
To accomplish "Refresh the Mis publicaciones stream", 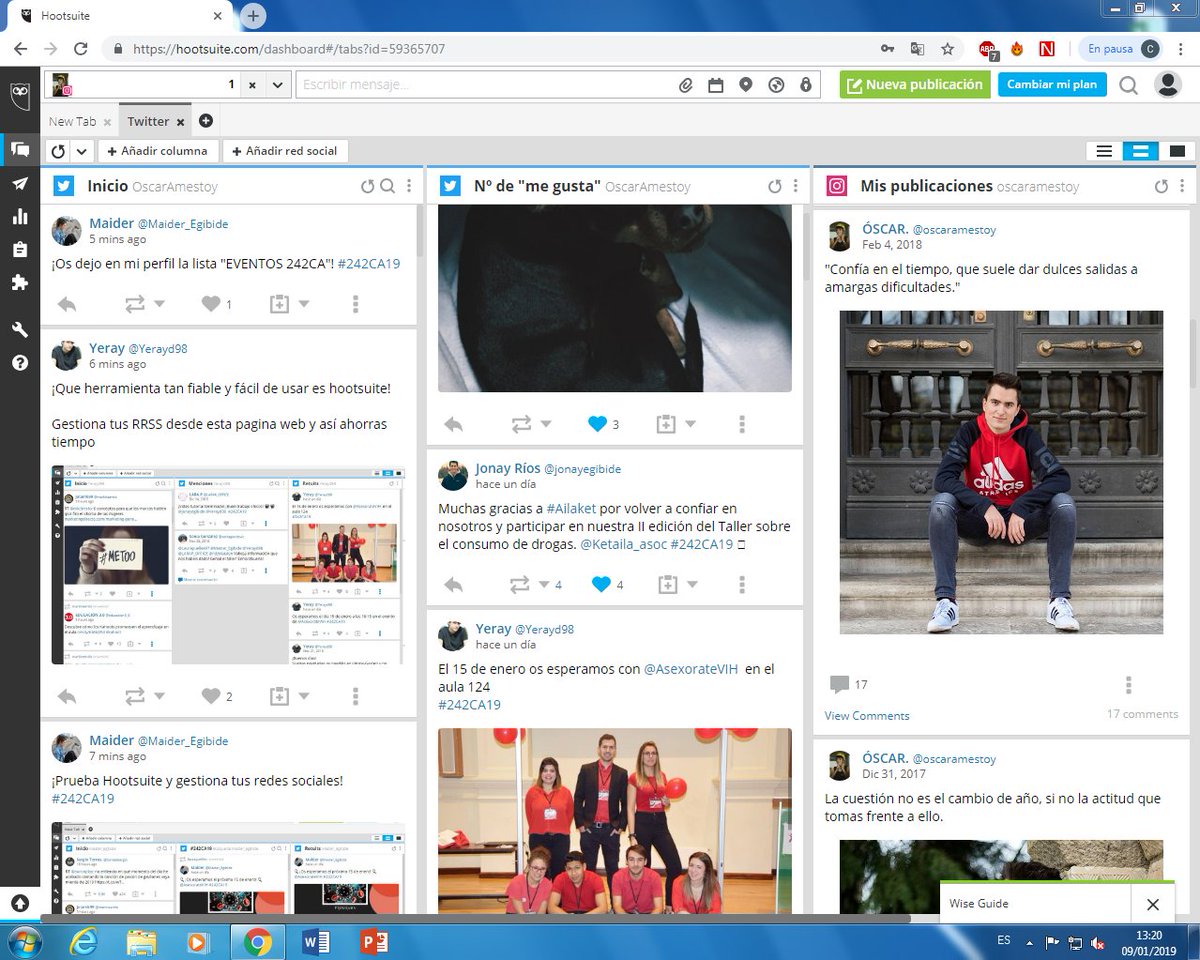I will point(1161,186).
